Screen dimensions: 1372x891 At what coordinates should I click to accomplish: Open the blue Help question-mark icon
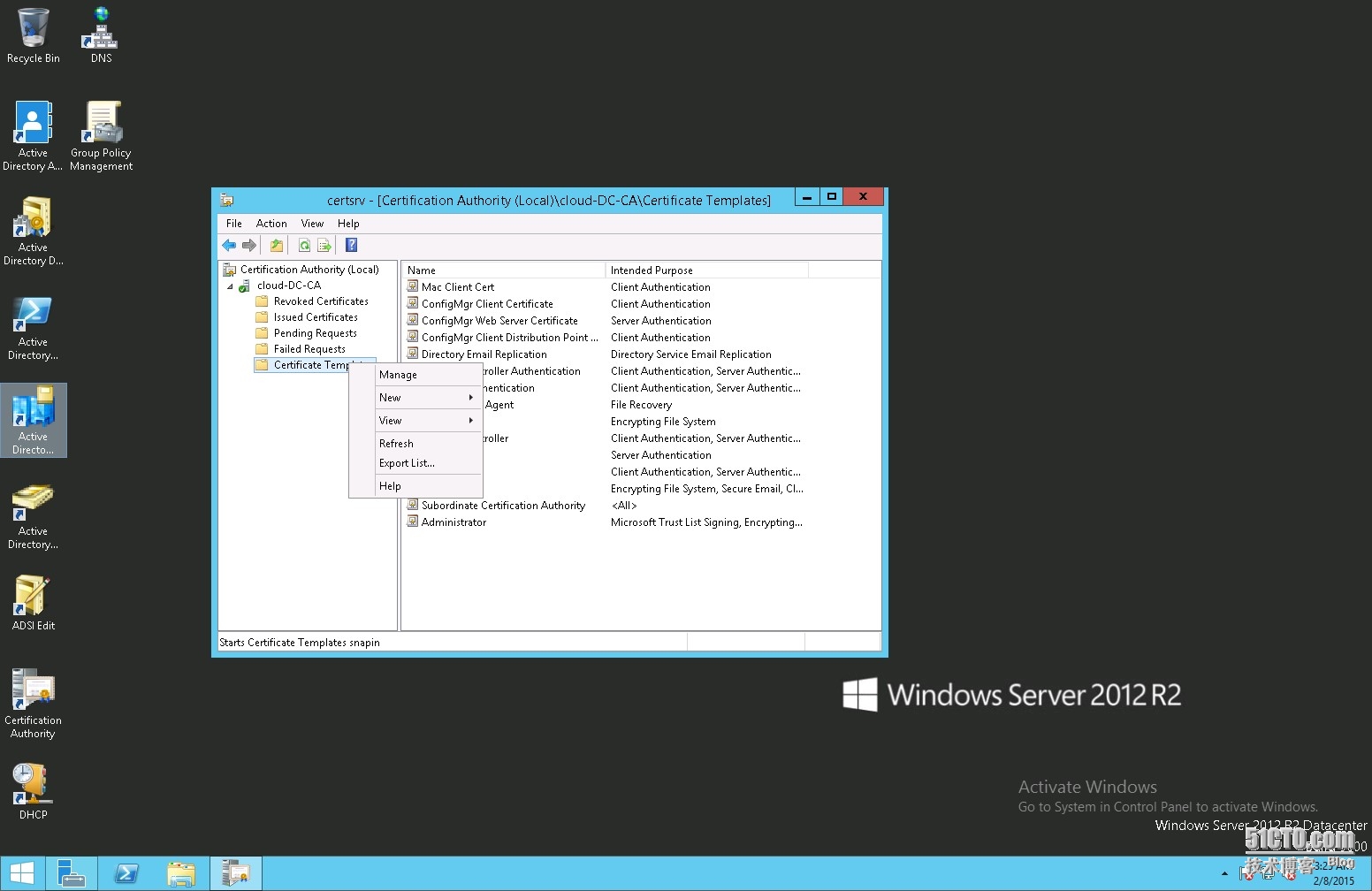(351, 246)
